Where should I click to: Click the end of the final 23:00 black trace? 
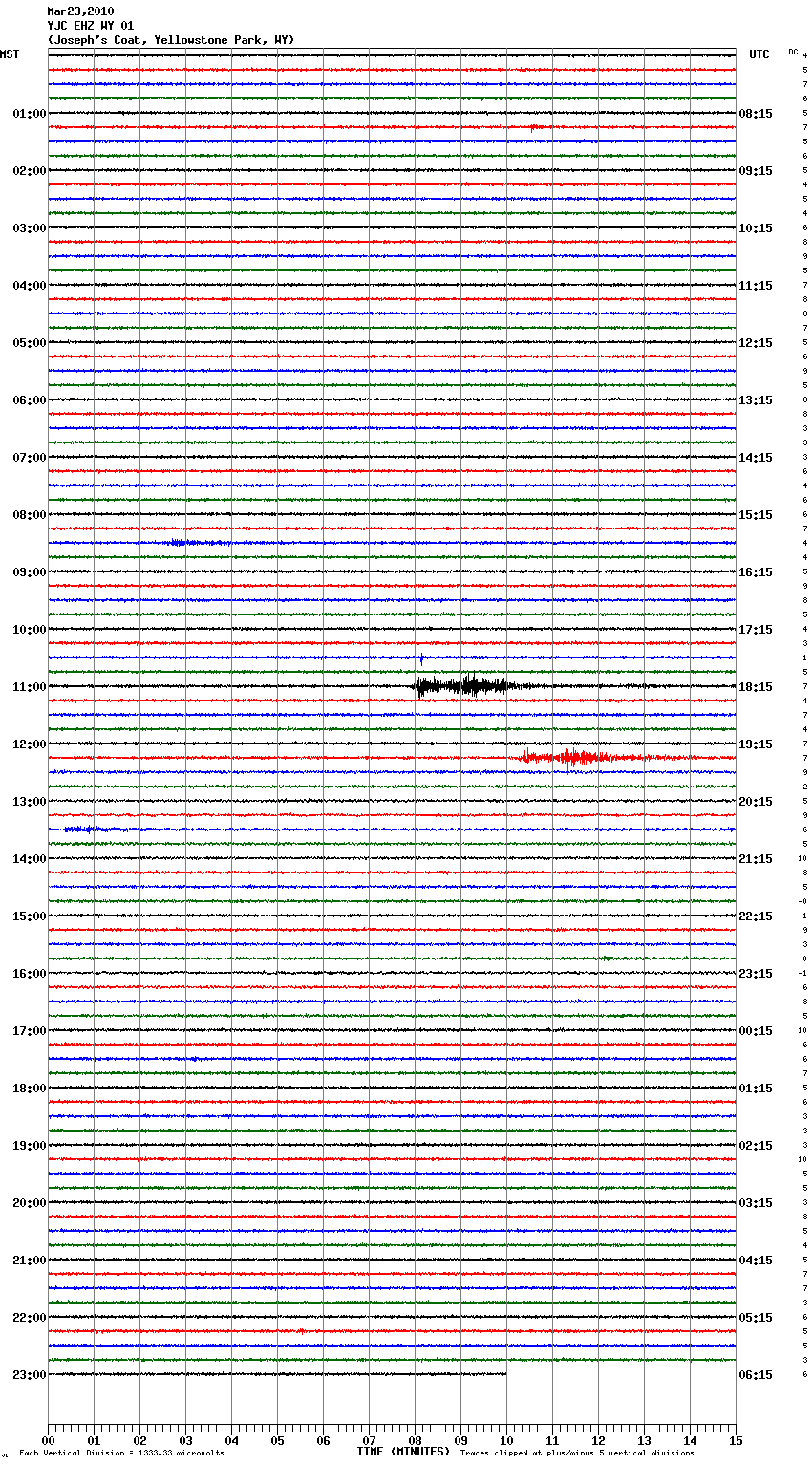point(505,1374)
